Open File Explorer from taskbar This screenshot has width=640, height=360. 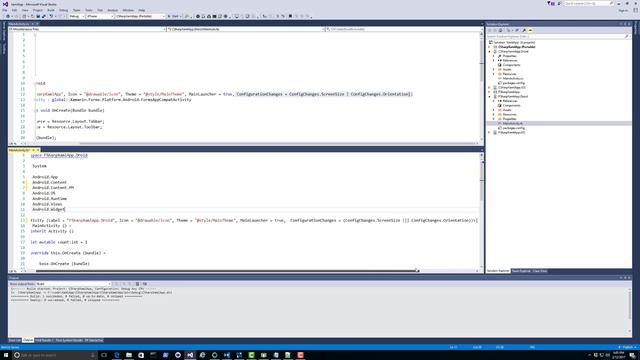tap(129, 355)
